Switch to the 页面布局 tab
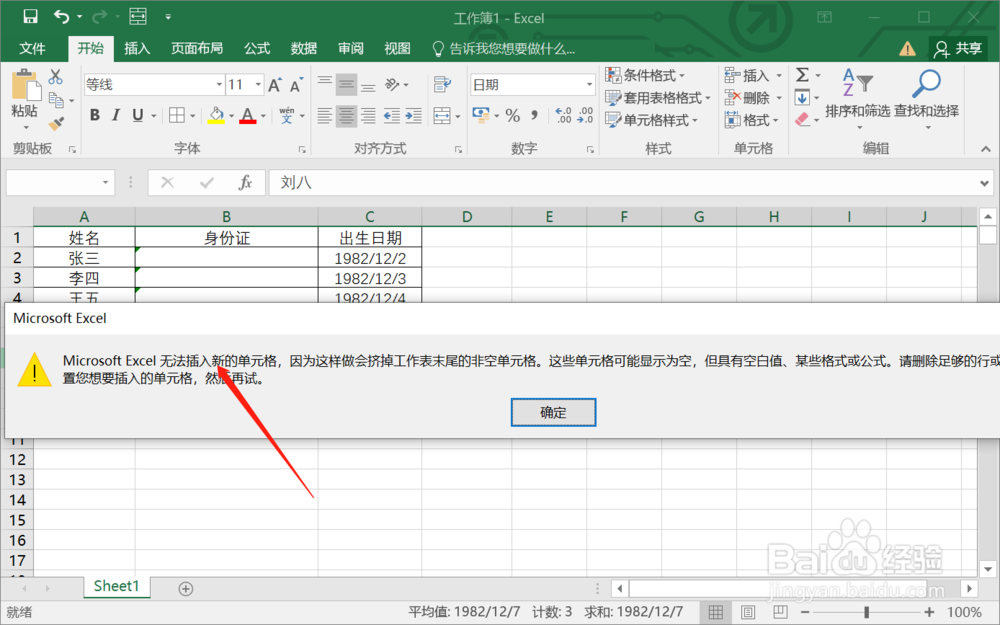The width and height of the screenshot is (1000, 625). point(196,48)
